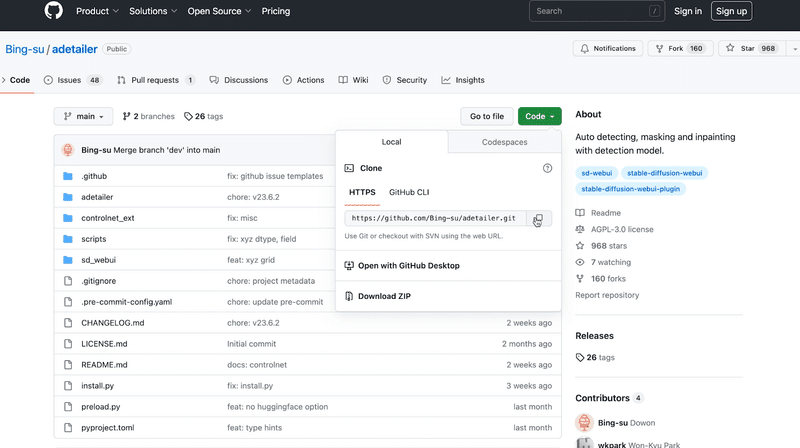Open the Star list dropdown arrow
Viewport: 800px width, 448px height.
(x=795, y=48)
